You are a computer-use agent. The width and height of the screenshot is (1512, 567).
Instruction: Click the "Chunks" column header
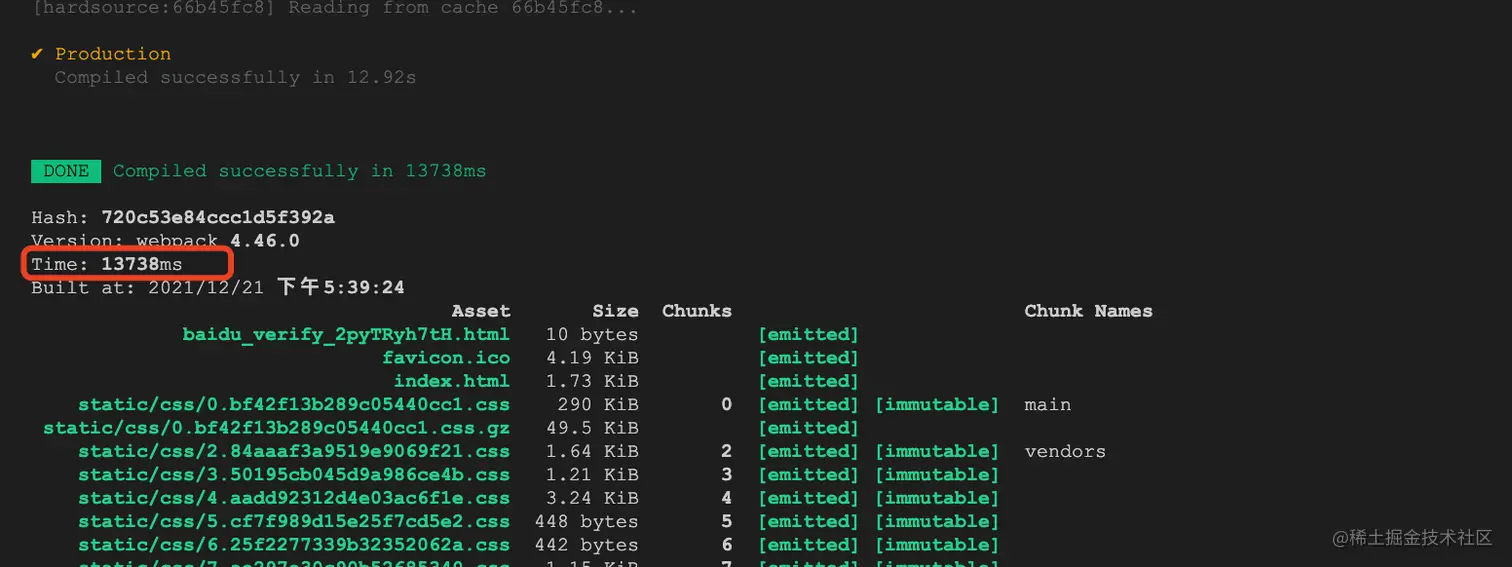tap(697, 311)
